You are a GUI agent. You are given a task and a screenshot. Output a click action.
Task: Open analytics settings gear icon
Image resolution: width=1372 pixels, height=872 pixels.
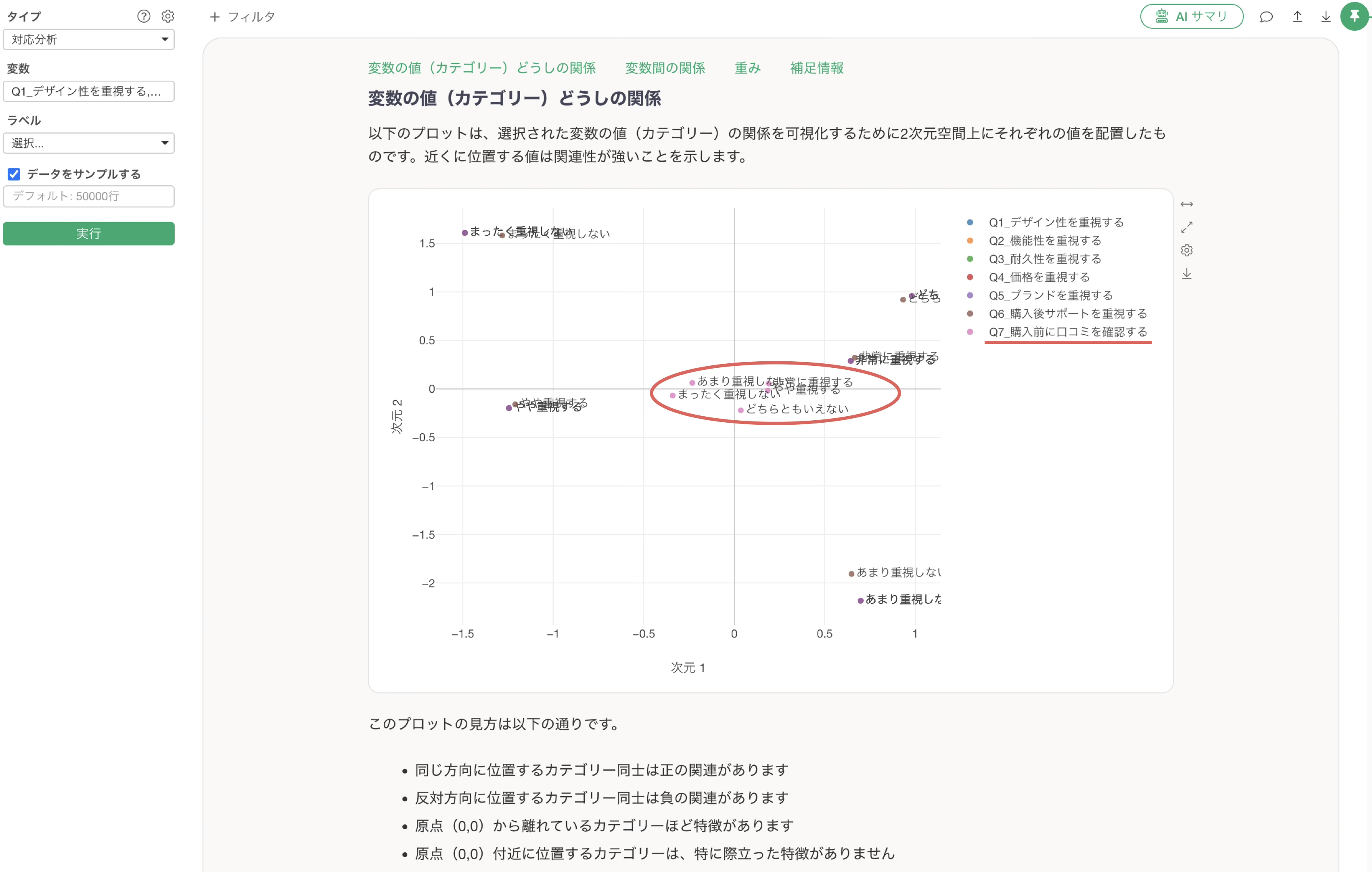point(167,16)
